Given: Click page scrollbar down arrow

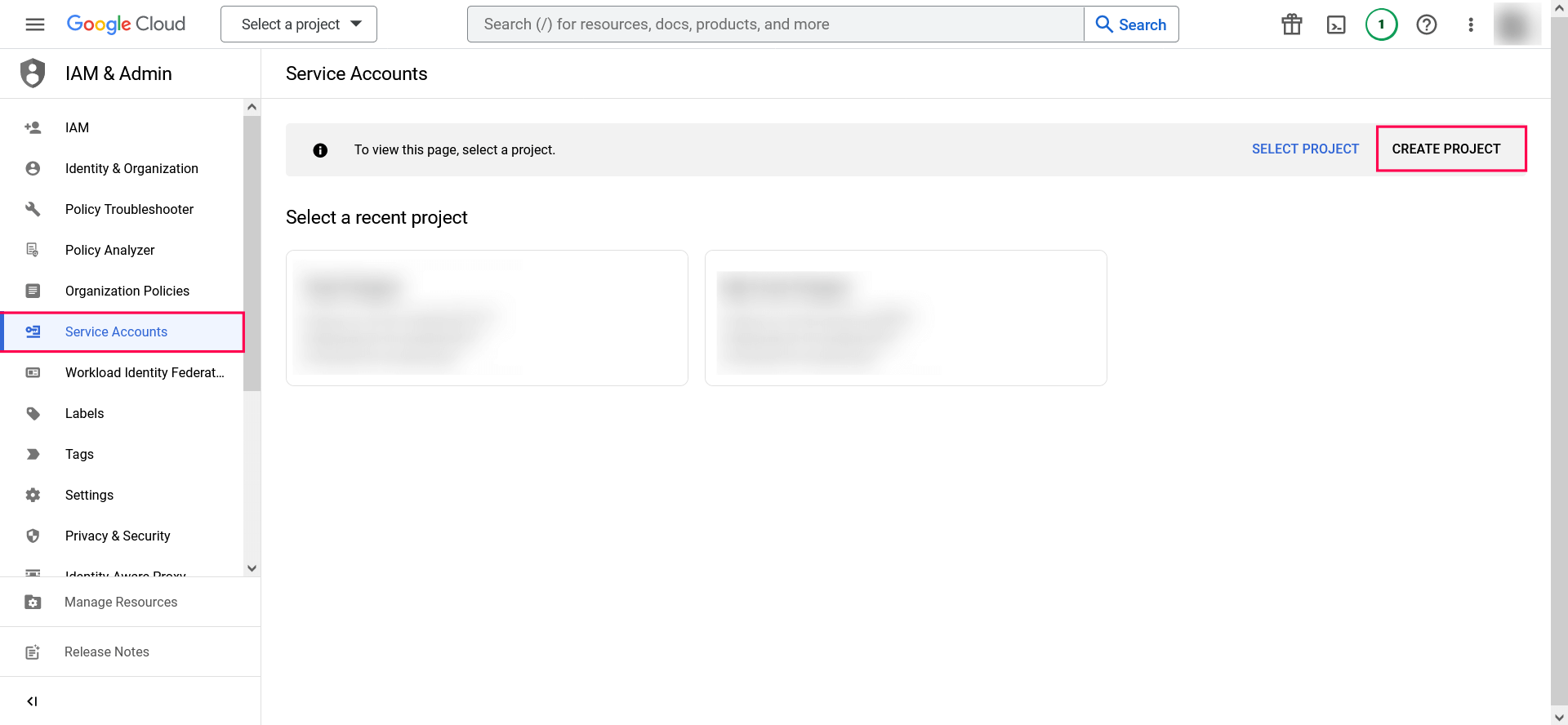Looking at the screenshot, I should coord(1559,717).
